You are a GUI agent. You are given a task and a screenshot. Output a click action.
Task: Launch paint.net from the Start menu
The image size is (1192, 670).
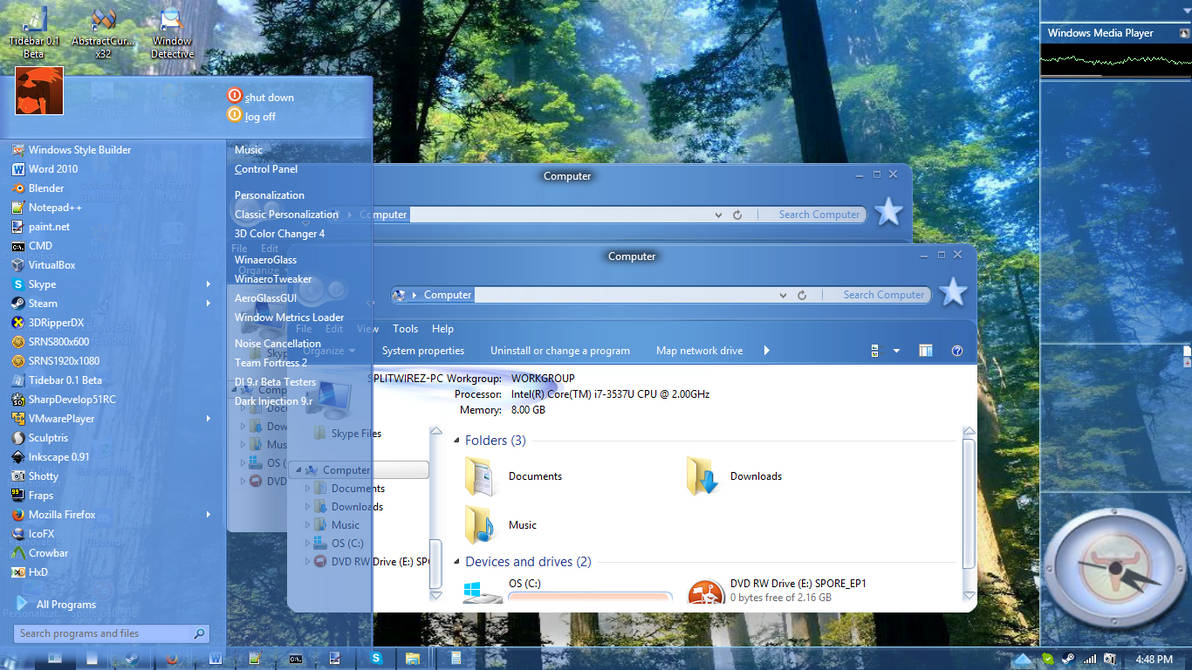41,227
